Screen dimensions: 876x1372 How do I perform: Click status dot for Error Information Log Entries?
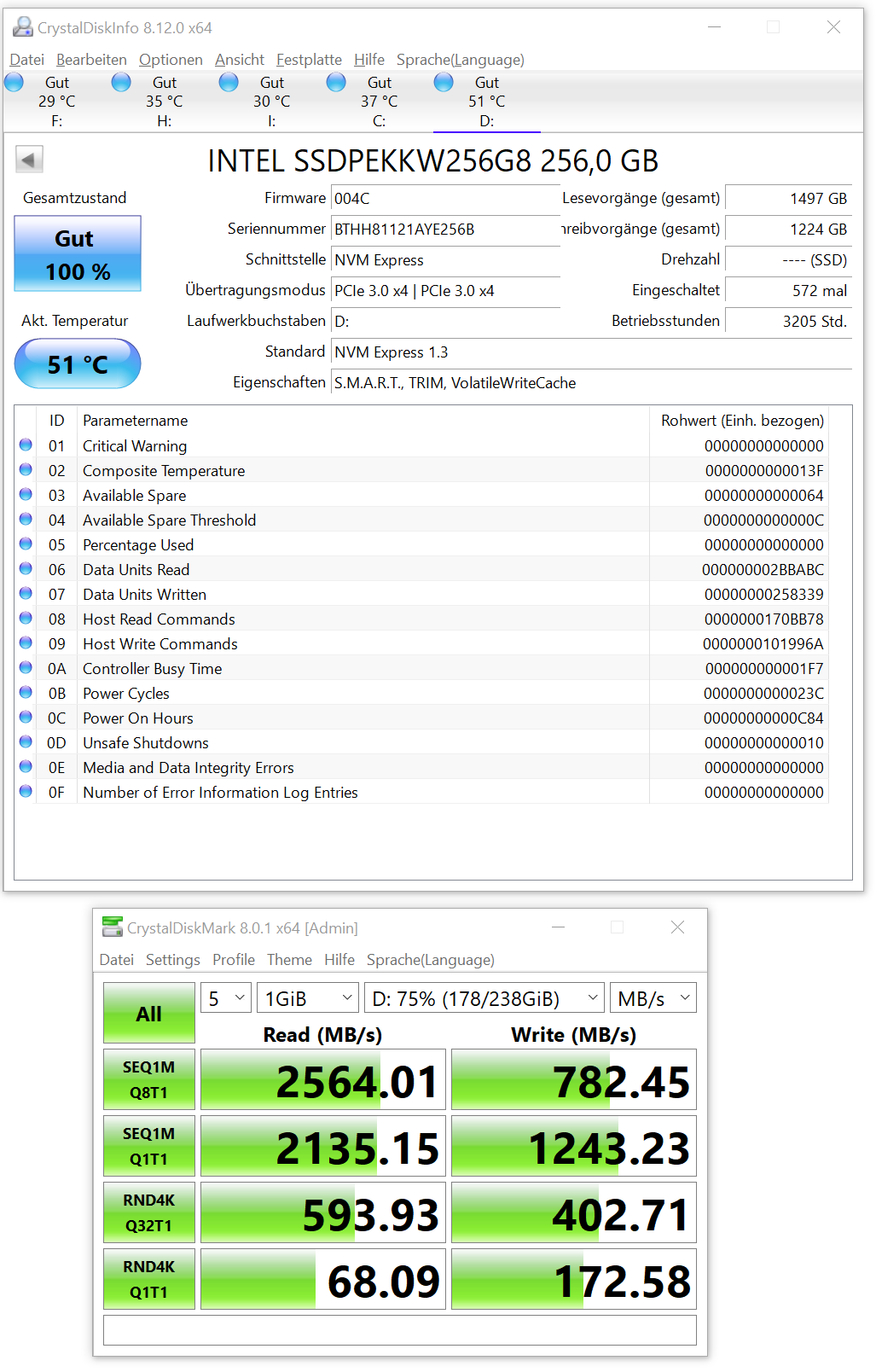click(x=26, y=791)
